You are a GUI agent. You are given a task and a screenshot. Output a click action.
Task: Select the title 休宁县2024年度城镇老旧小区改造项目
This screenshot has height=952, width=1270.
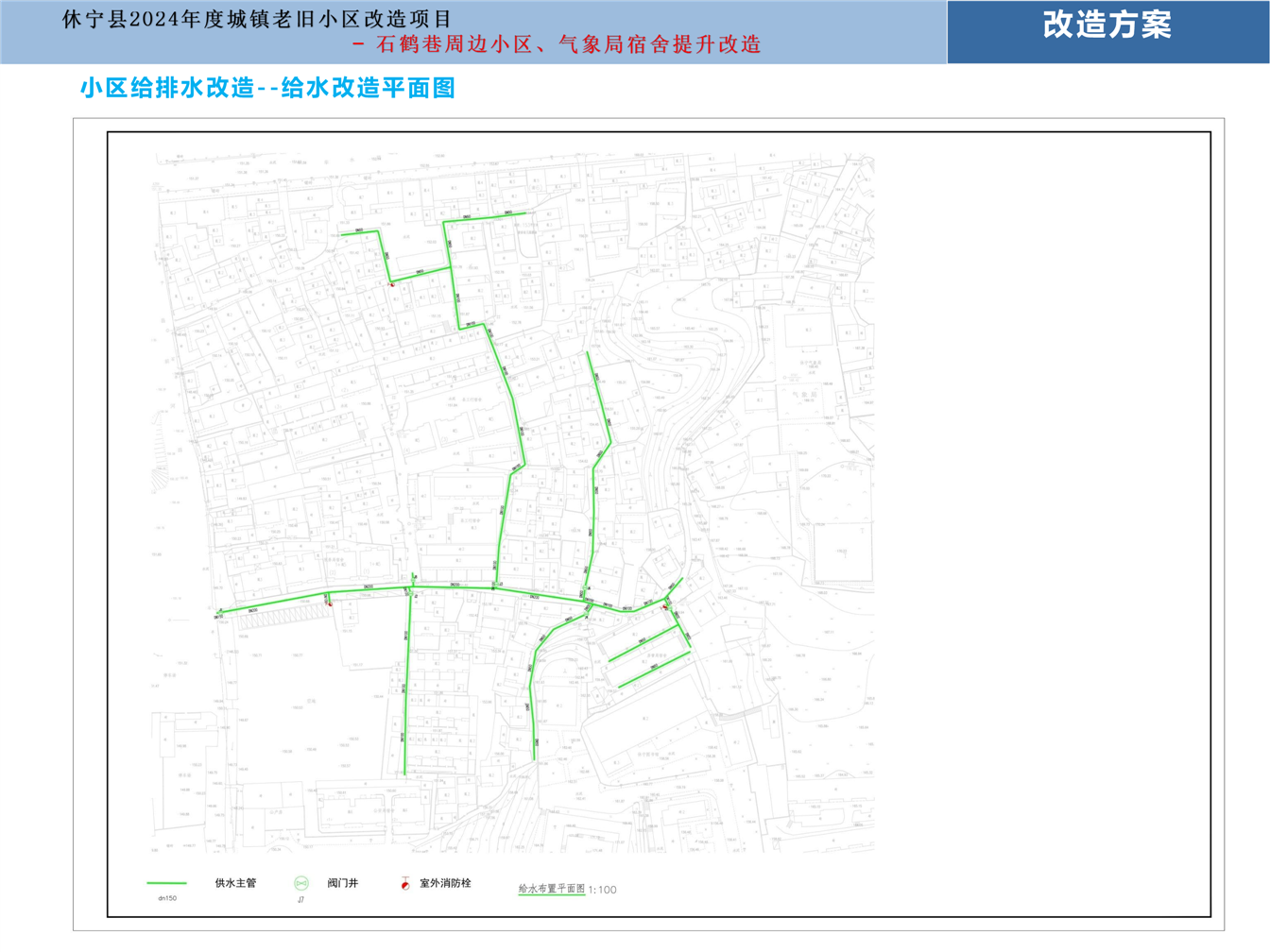[257, 20]
